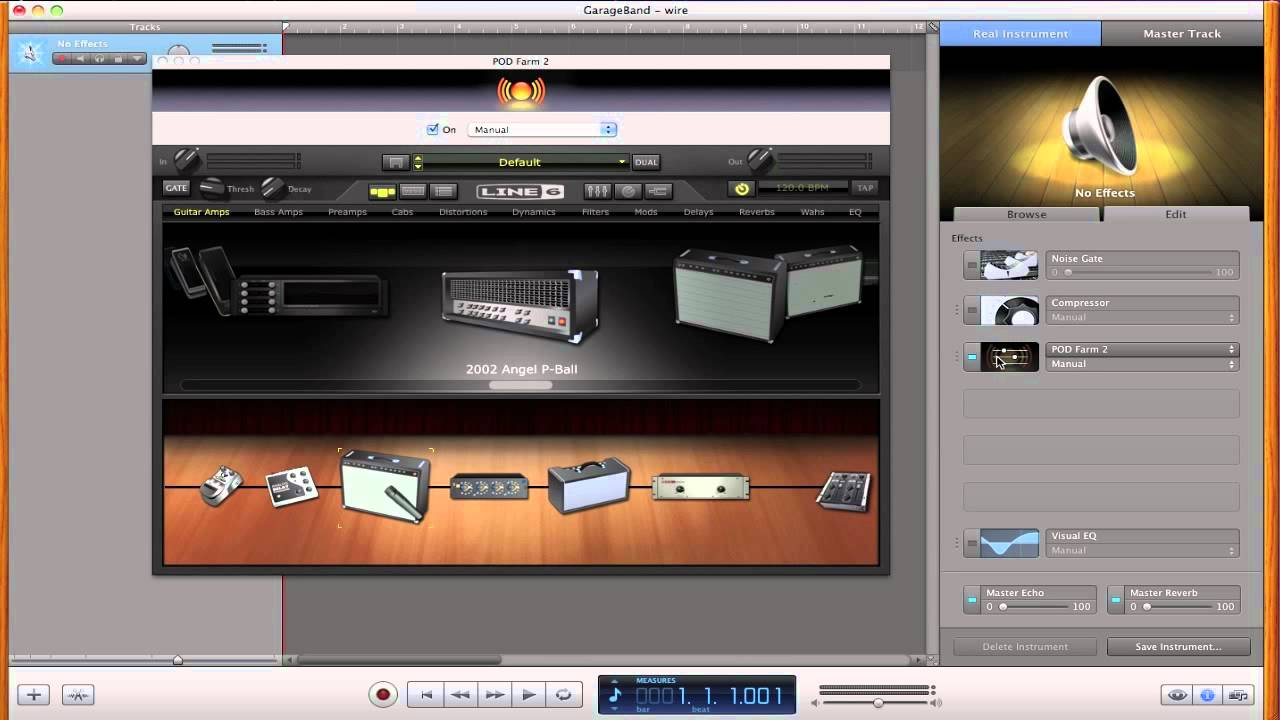Select the mixer at end of signal chain
The width and height of the screenshot is (1280, 720).
pyautogui.click(x=845, y=490)
